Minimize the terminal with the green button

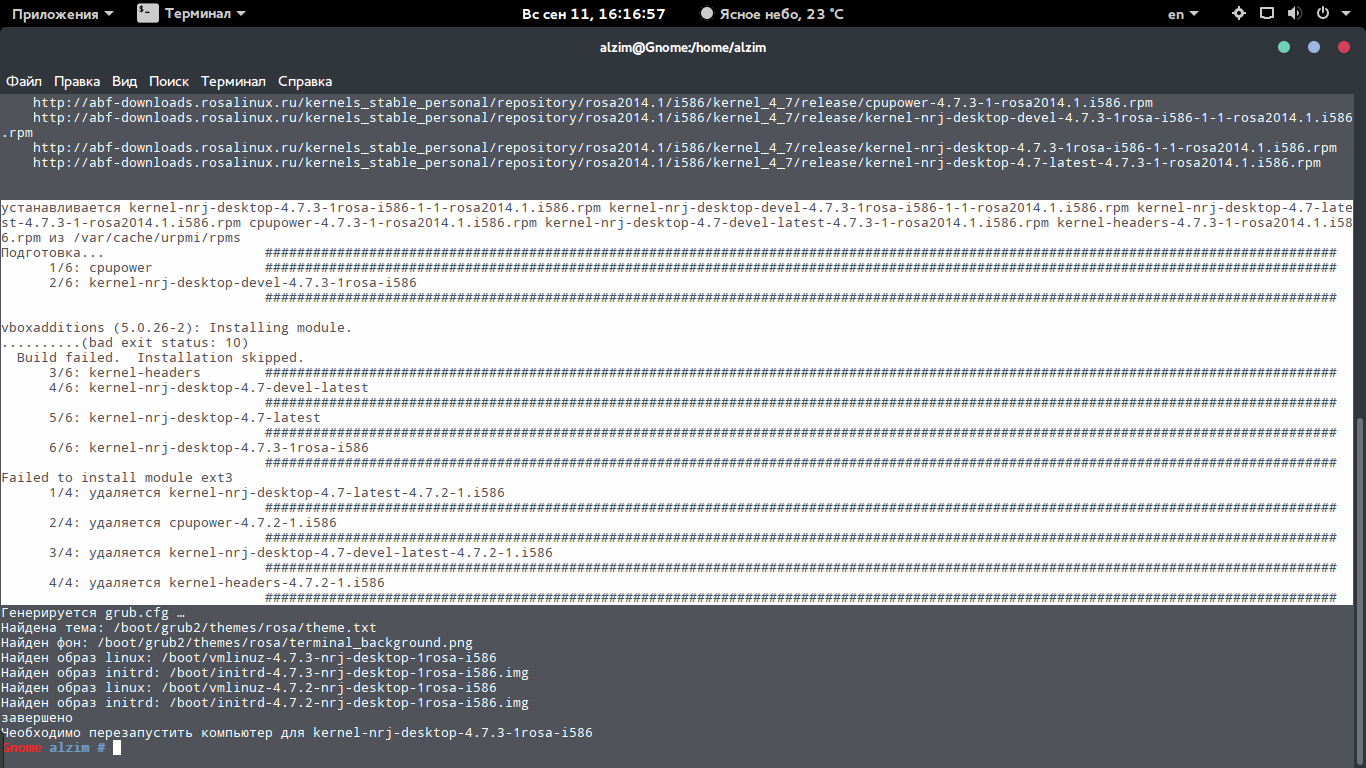point(1284,47)
